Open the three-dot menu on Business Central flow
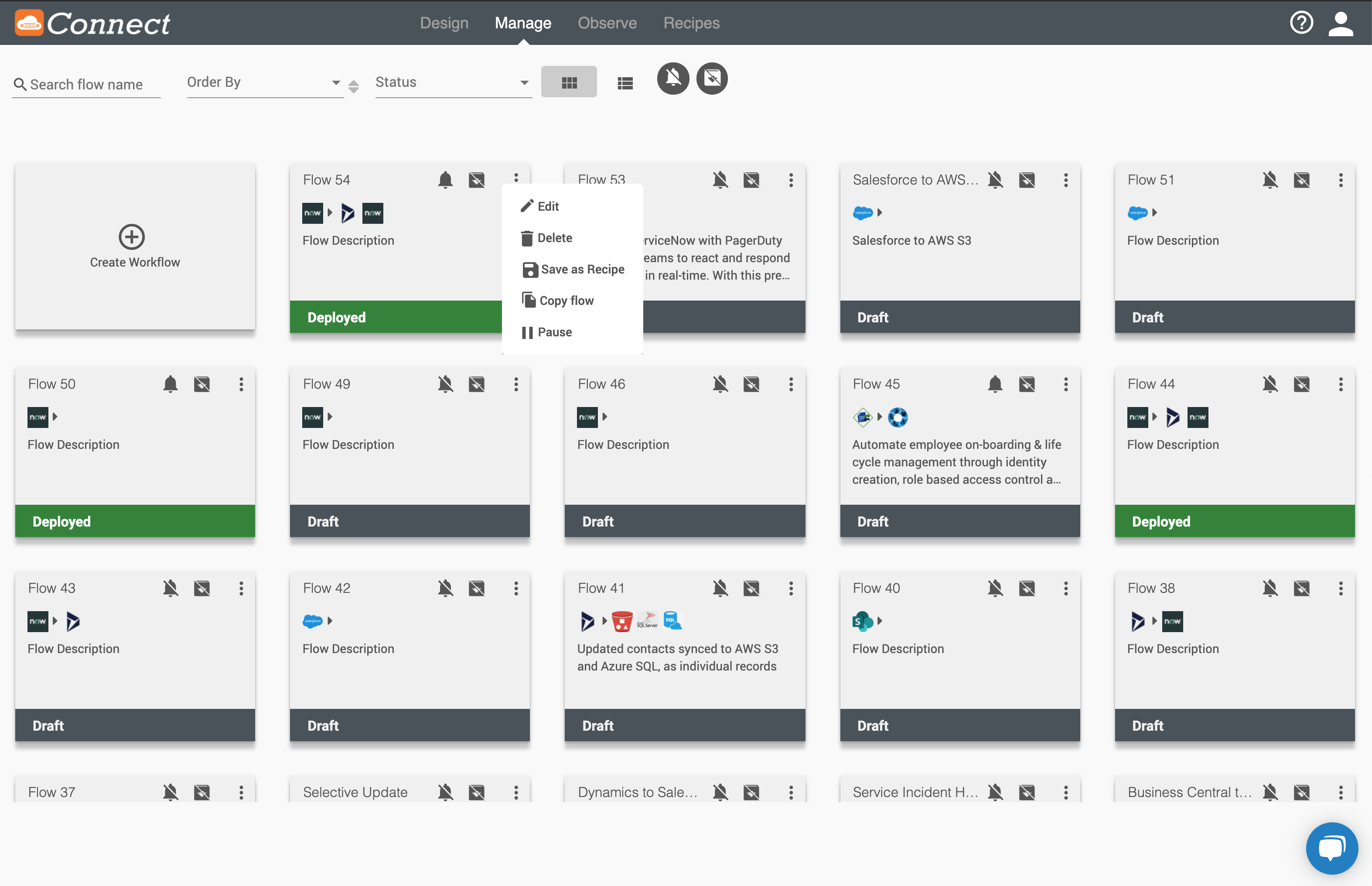 point(1340,792)
